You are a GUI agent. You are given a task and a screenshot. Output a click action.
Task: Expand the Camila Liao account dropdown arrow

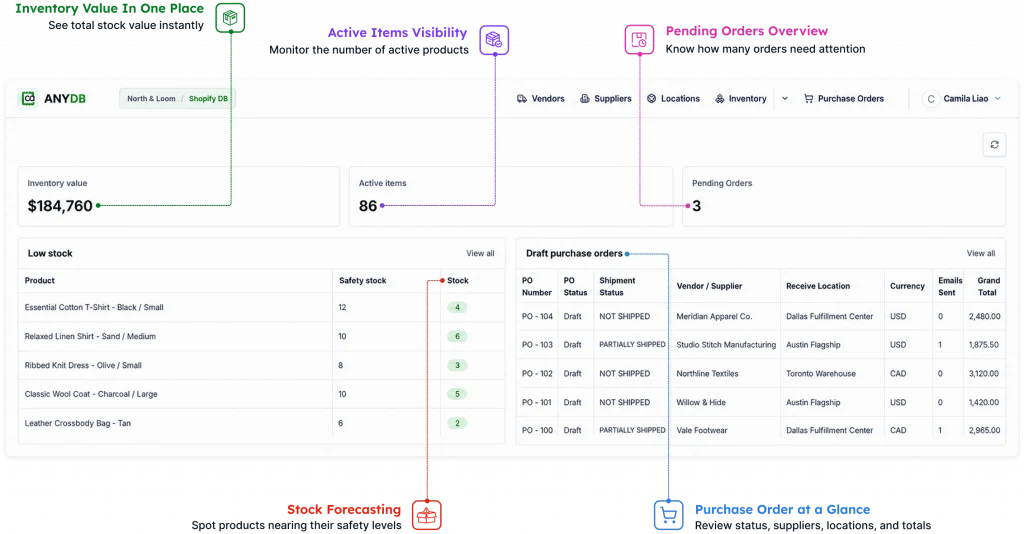[x=997, y=99]
